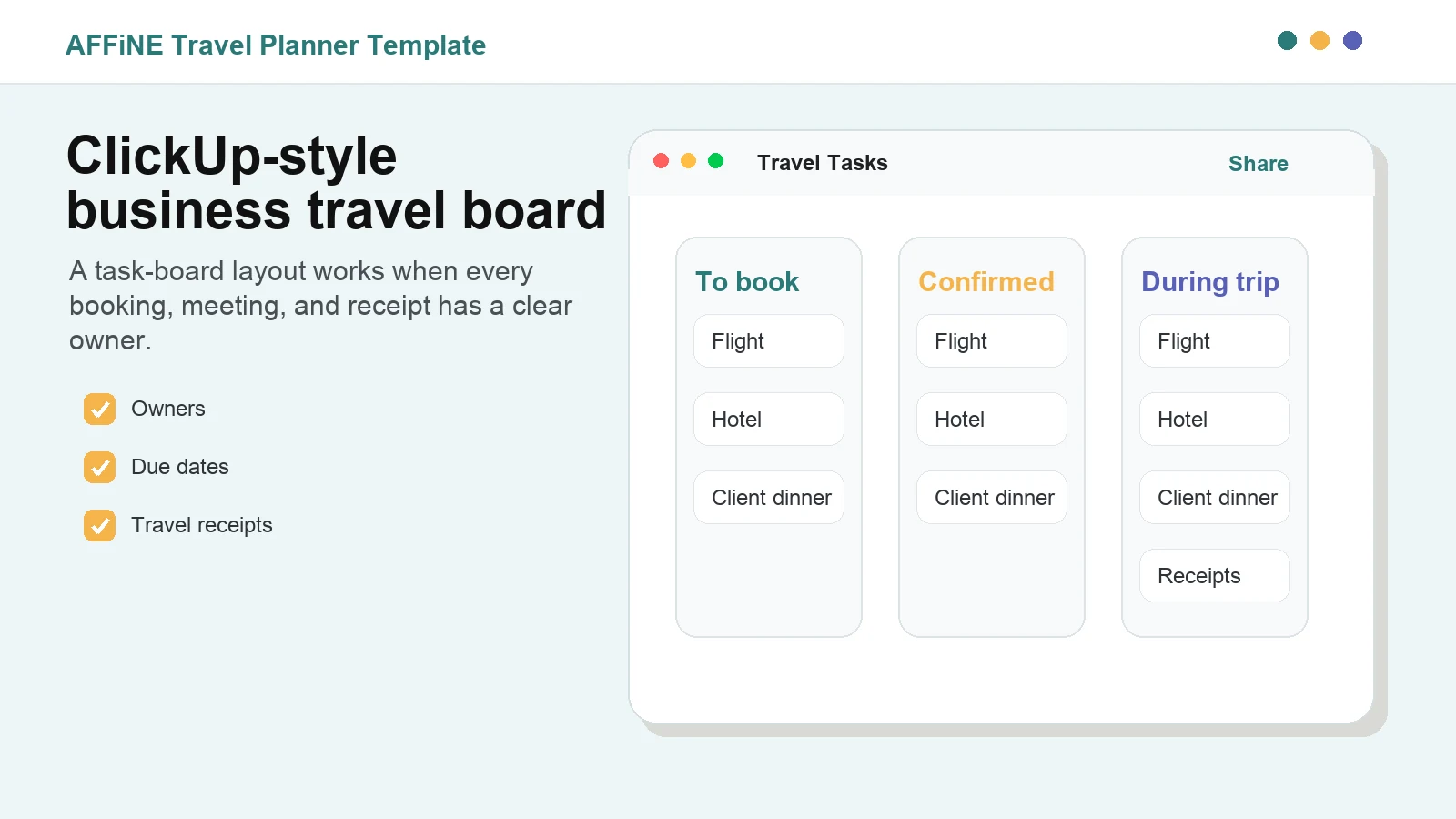
Task: Open the Flight card under To book
Action: click(769, 341)
